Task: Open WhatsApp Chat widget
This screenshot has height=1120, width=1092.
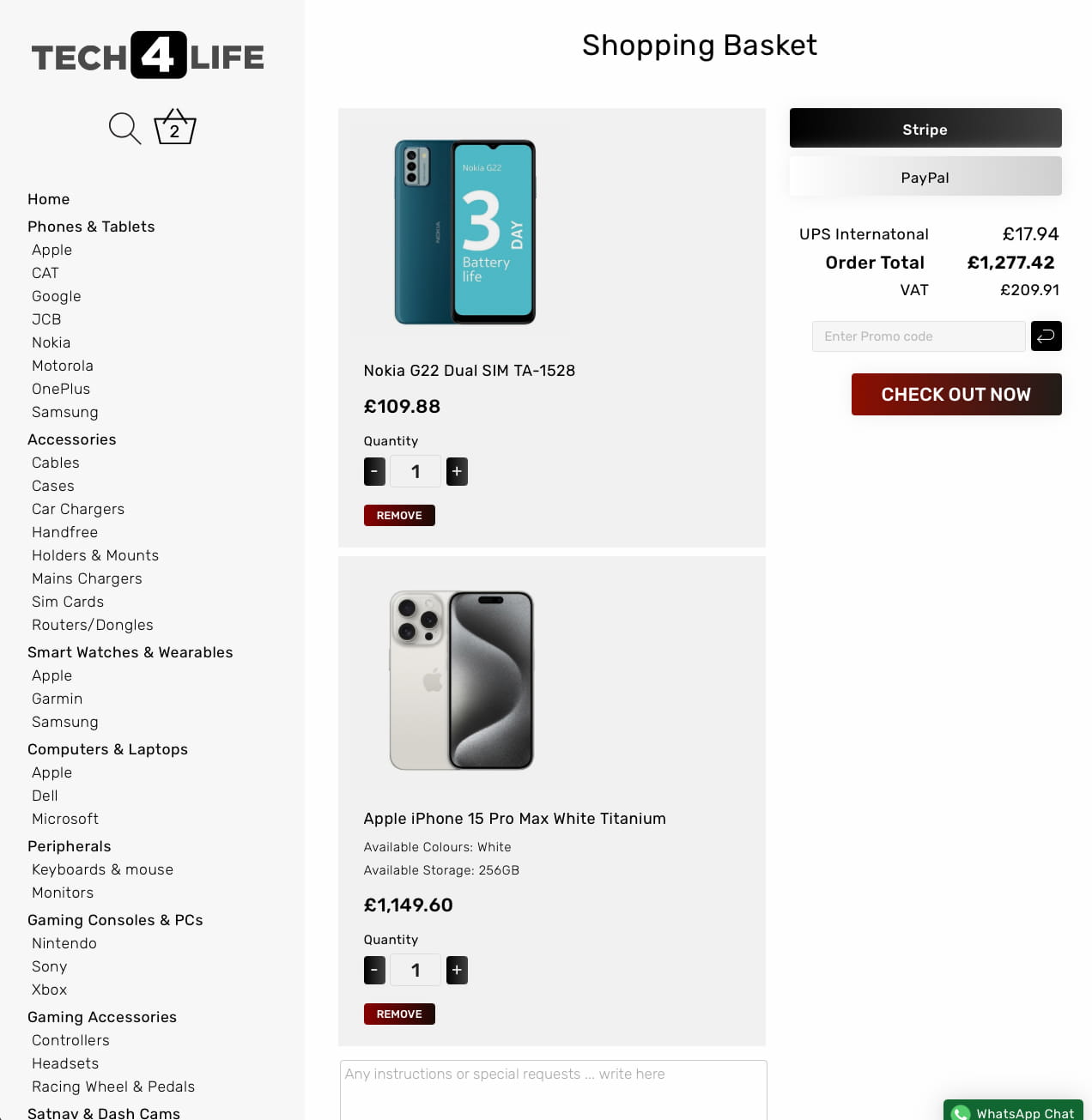Action: (x=1014, y=1111)
